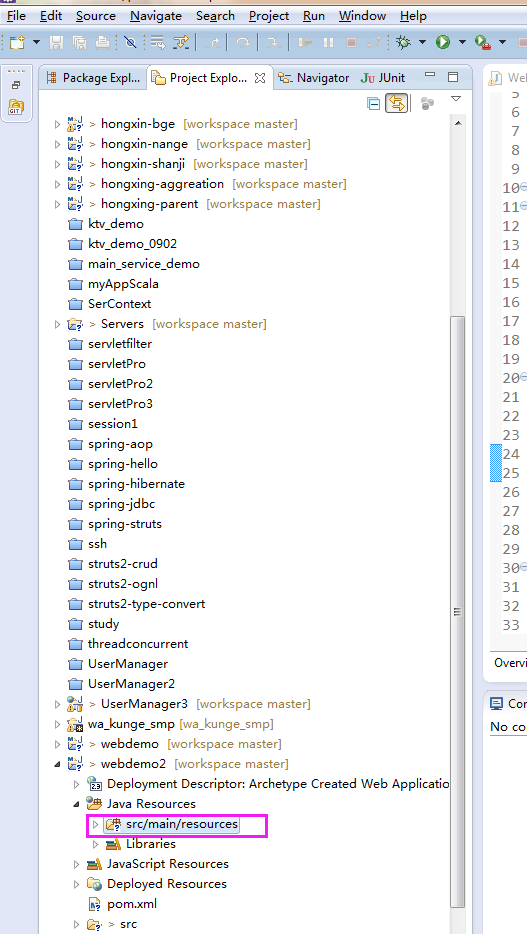This screenshot has height=934, width=527.
Task: Click the New file wizard icon
Action: tap(17, 42)
